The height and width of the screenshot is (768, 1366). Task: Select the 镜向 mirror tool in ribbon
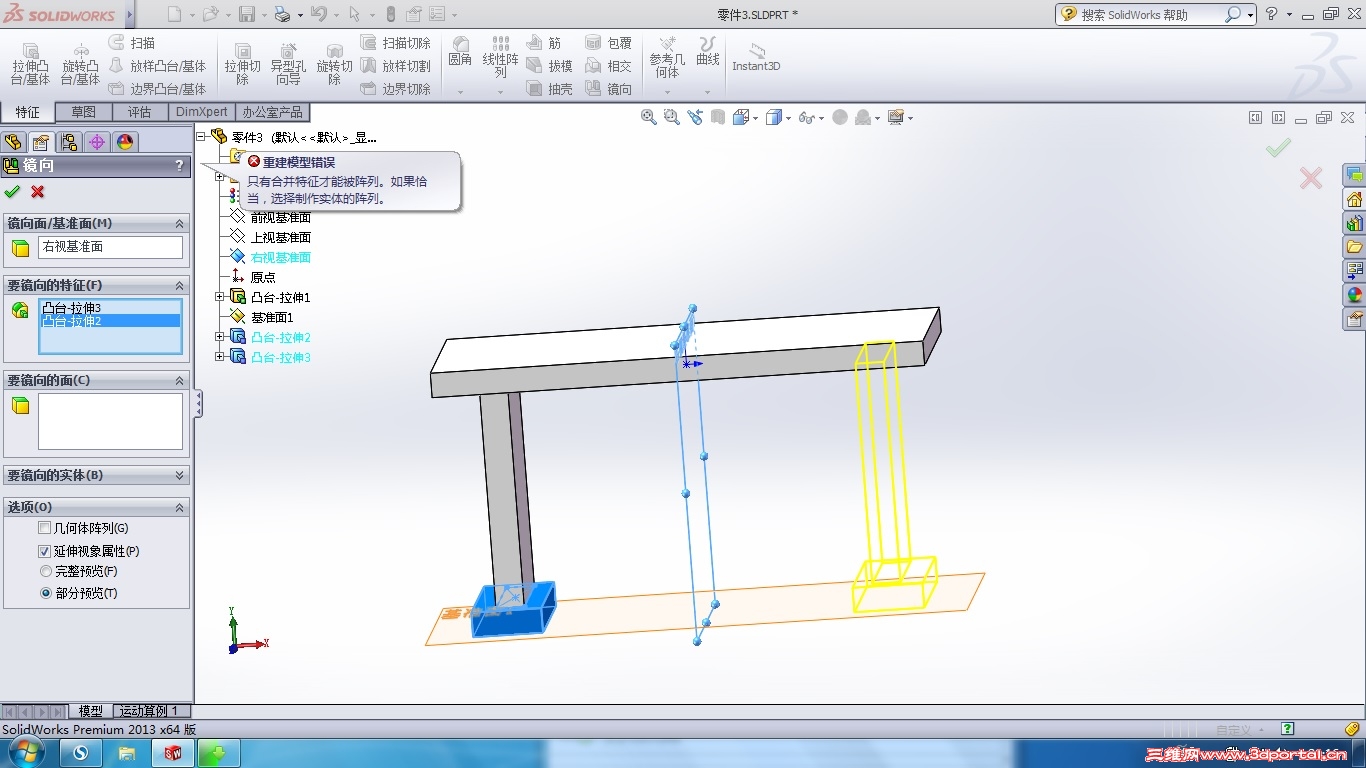pos(608,89)
